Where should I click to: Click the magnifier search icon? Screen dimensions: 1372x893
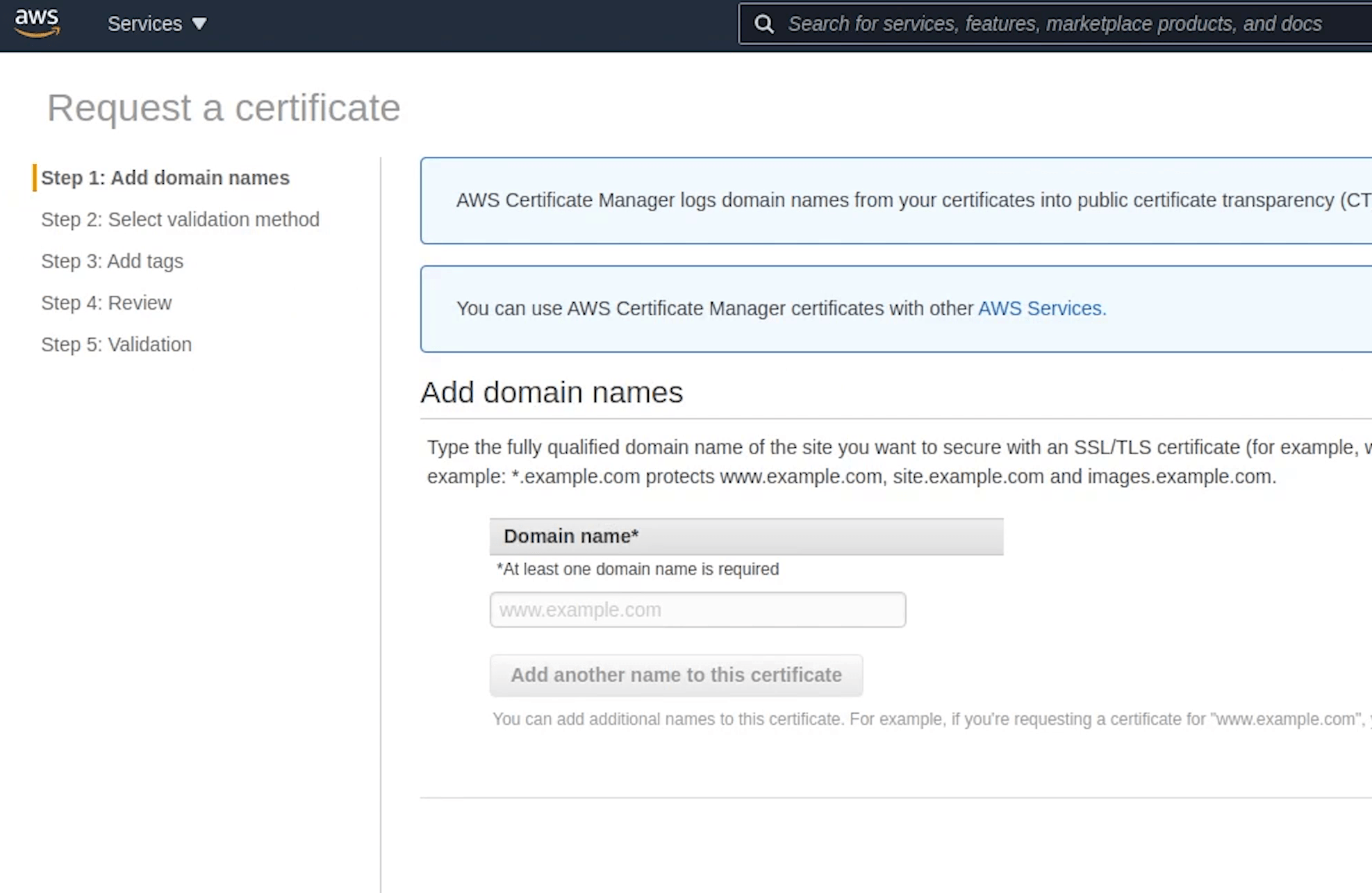point(763,24)
